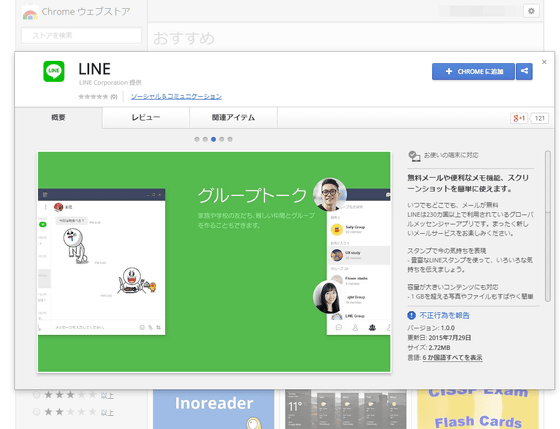Open the weather app tile showing 11°
Viewport: 560px width, 429px height.
346,409
